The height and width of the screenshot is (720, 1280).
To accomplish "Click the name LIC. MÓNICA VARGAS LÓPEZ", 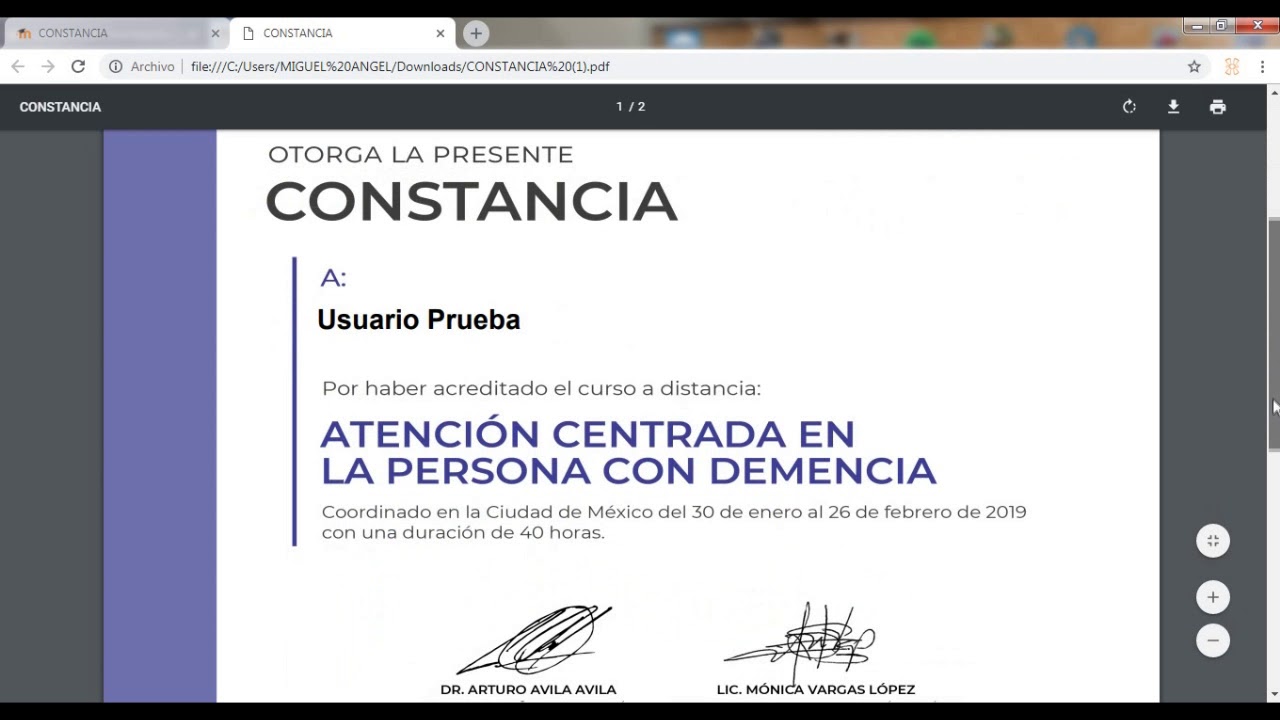I will 816,690.
